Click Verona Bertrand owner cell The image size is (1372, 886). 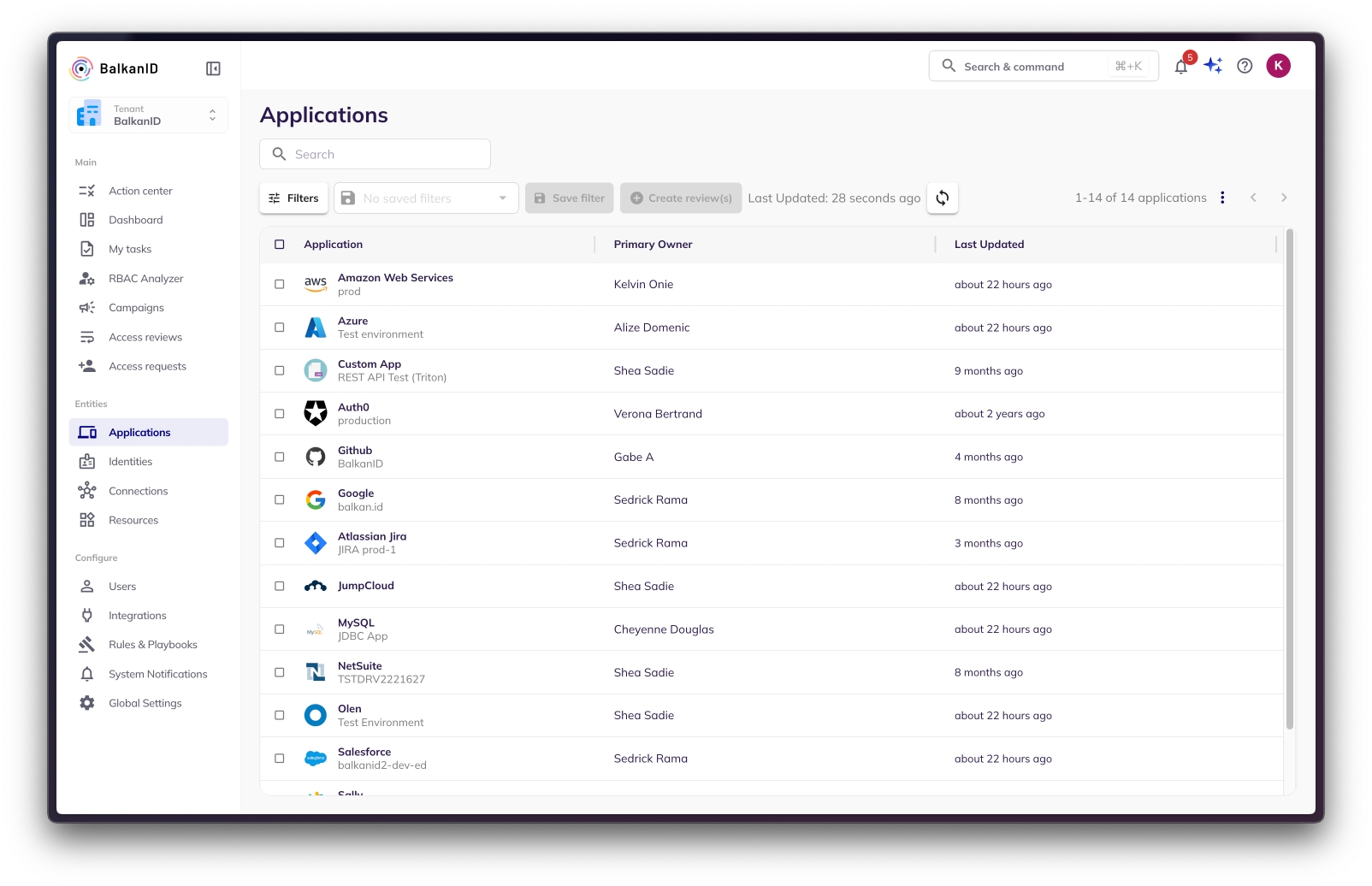point(658,414)
